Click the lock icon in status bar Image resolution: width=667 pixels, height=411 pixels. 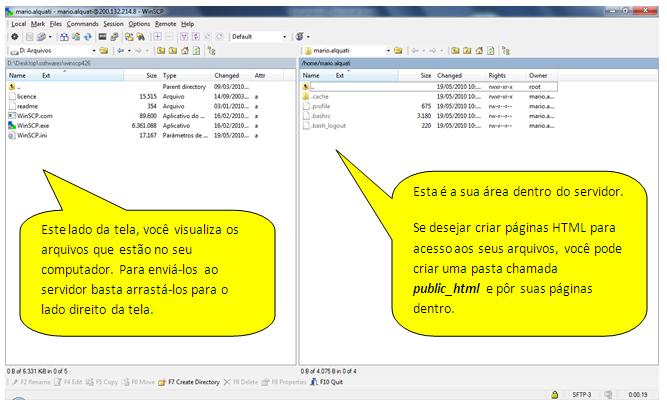pyautogui.click(x=555, y=395)
